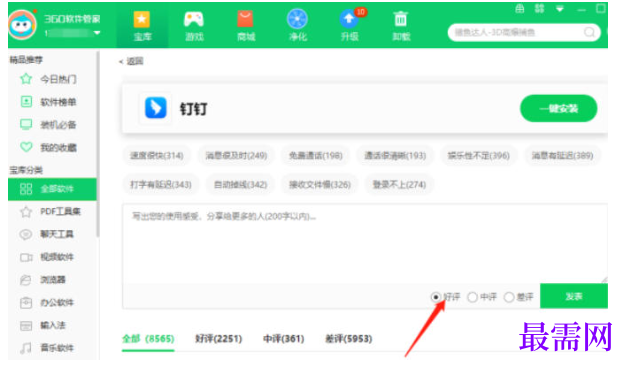The height and width of the screenshot is (368, 631).
Task: Click the 免费通话(198) tag
Action: click(x=316, y=155)
